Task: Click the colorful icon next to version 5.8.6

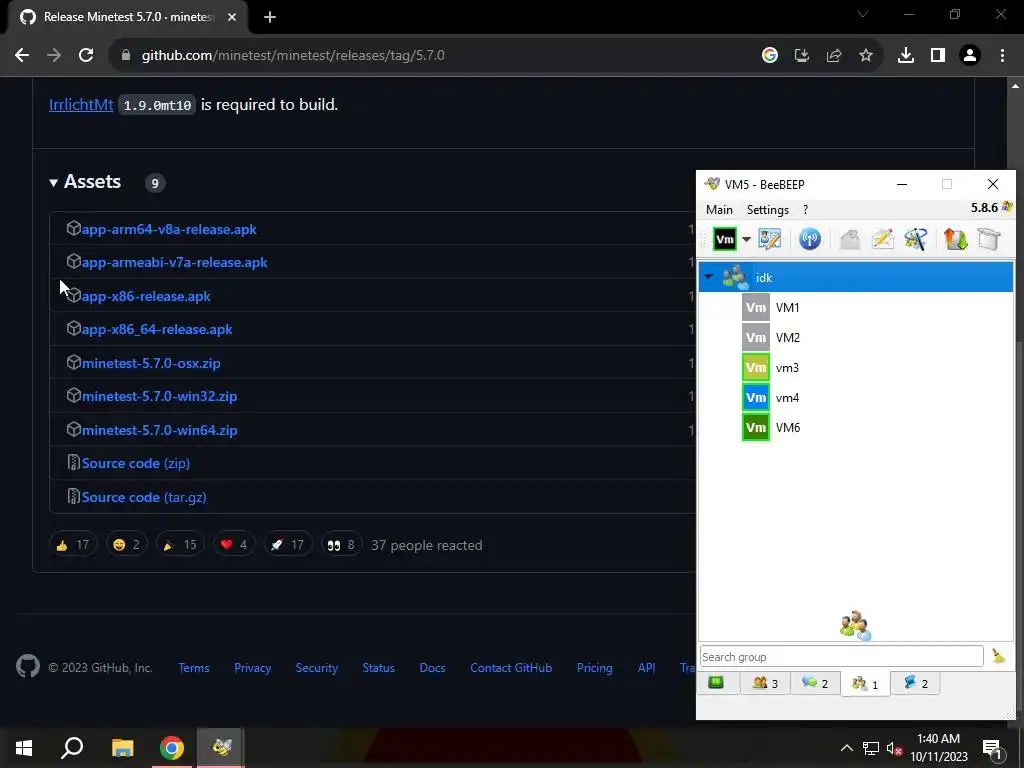Action: [x=1007, y=208]
